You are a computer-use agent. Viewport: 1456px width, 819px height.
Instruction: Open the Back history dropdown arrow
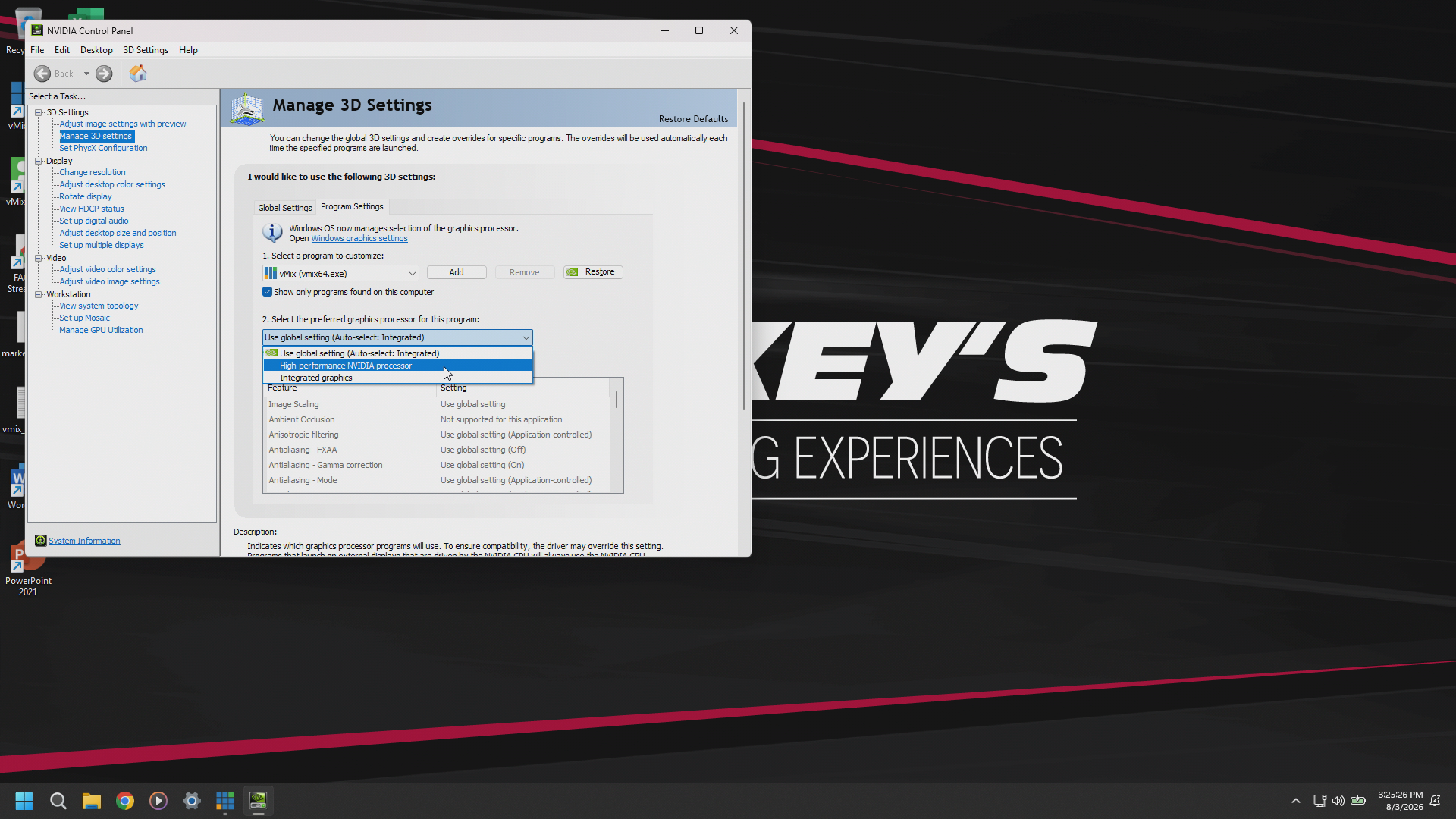tap(86, 74)
